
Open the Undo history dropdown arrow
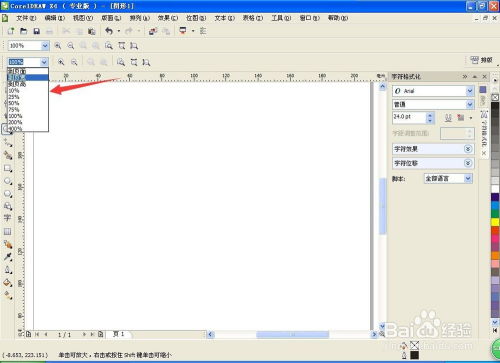pyautogui.click(x=119, y=31)
